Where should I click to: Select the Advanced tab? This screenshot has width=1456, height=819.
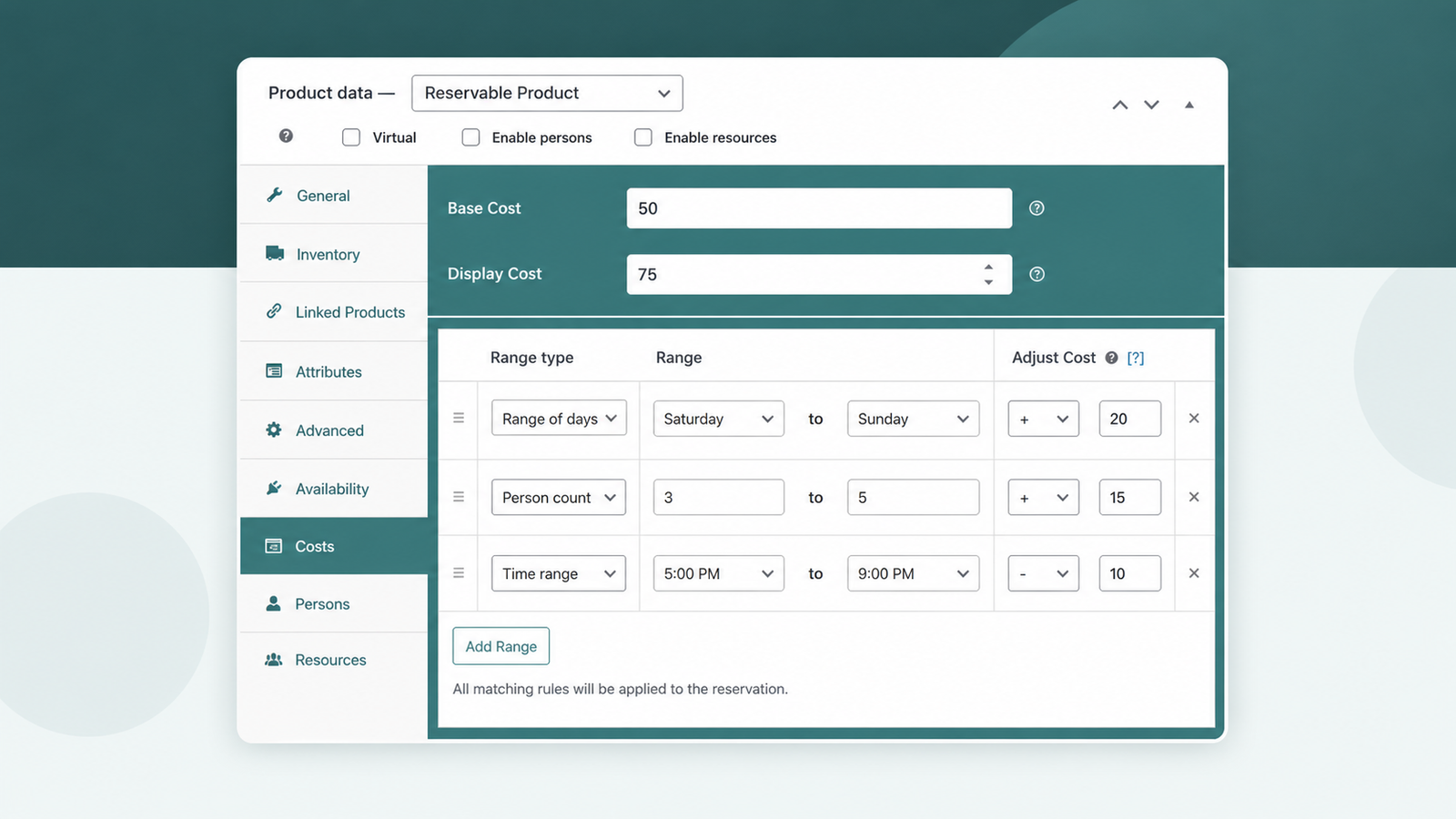334,430
